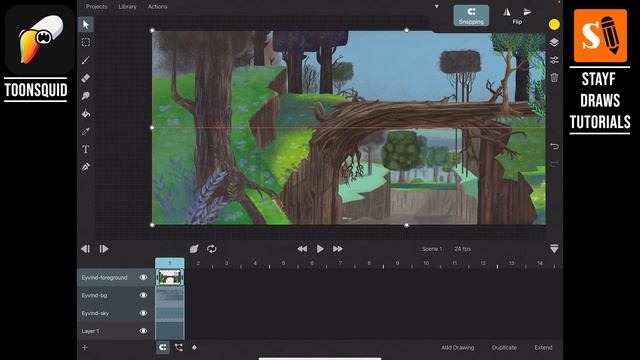
Task: Click the Scene 1 label
Action: click(x=432, y=249)
